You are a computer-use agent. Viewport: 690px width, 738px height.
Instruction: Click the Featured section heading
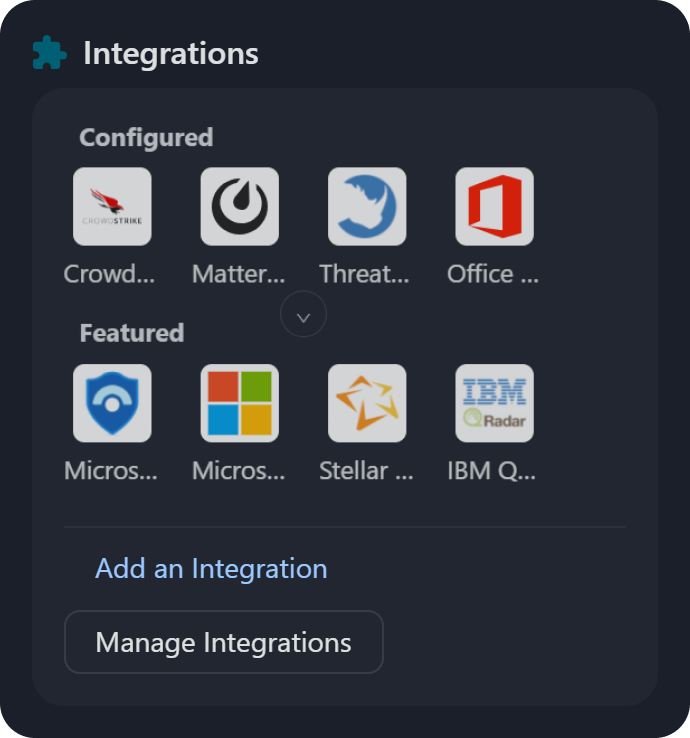[132, 333]
